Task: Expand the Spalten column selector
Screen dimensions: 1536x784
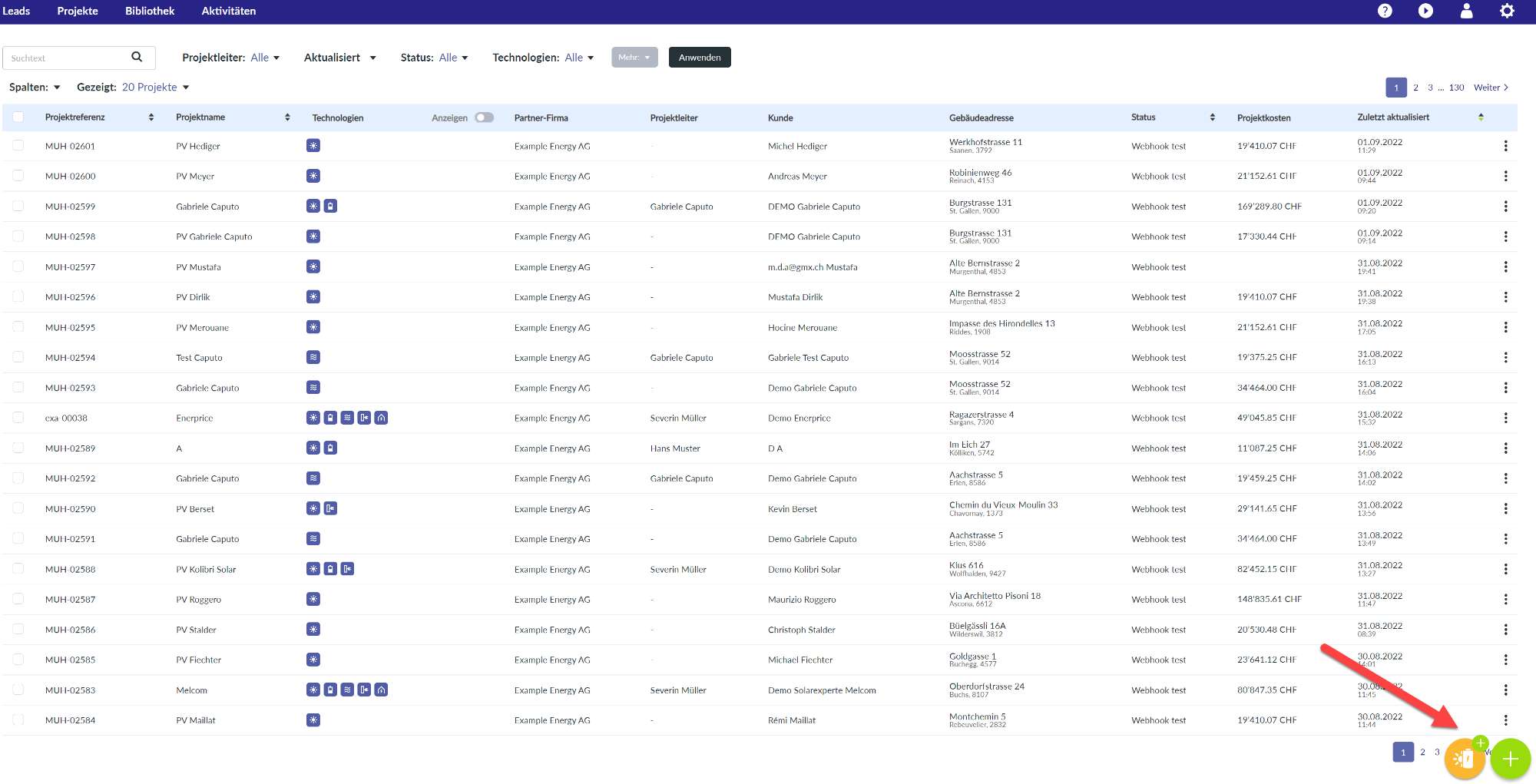Action: click(35, 88)
